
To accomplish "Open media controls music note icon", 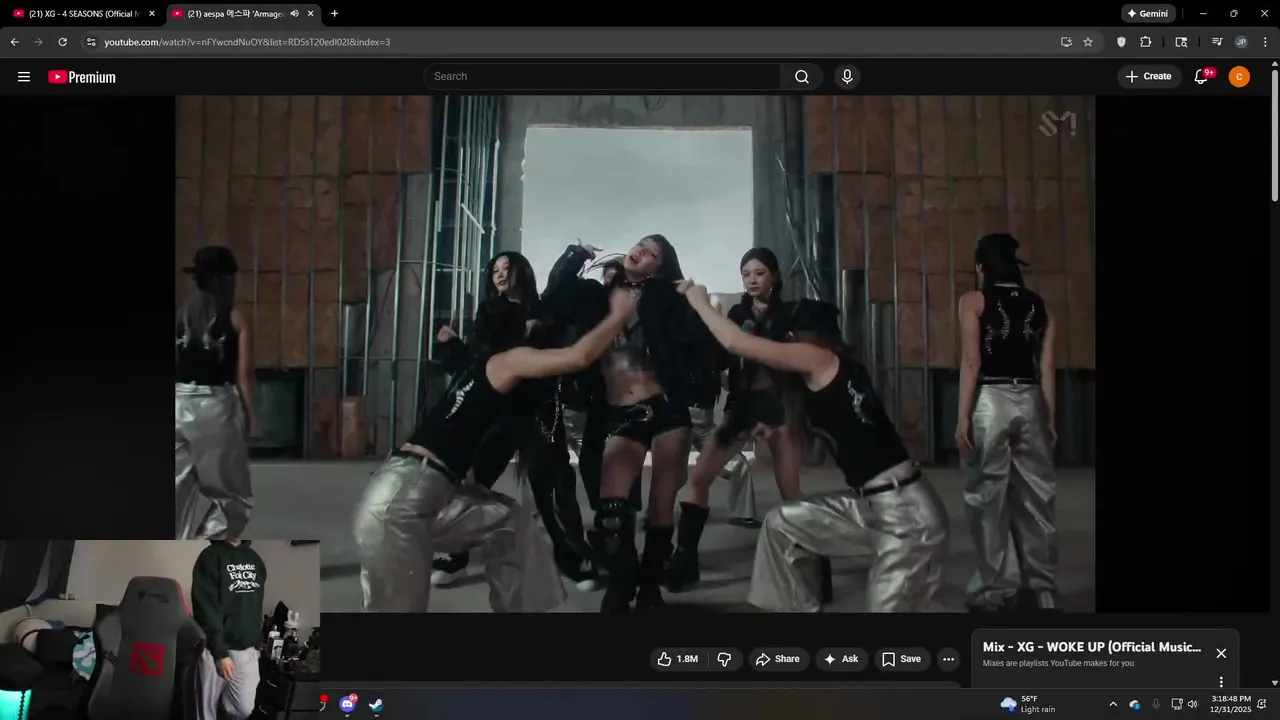I will [1217, 42].
